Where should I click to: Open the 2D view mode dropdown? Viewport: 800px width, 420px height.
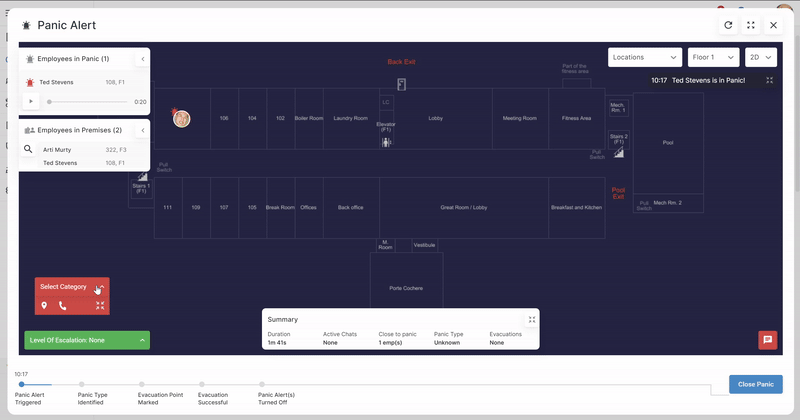[760, 58]
